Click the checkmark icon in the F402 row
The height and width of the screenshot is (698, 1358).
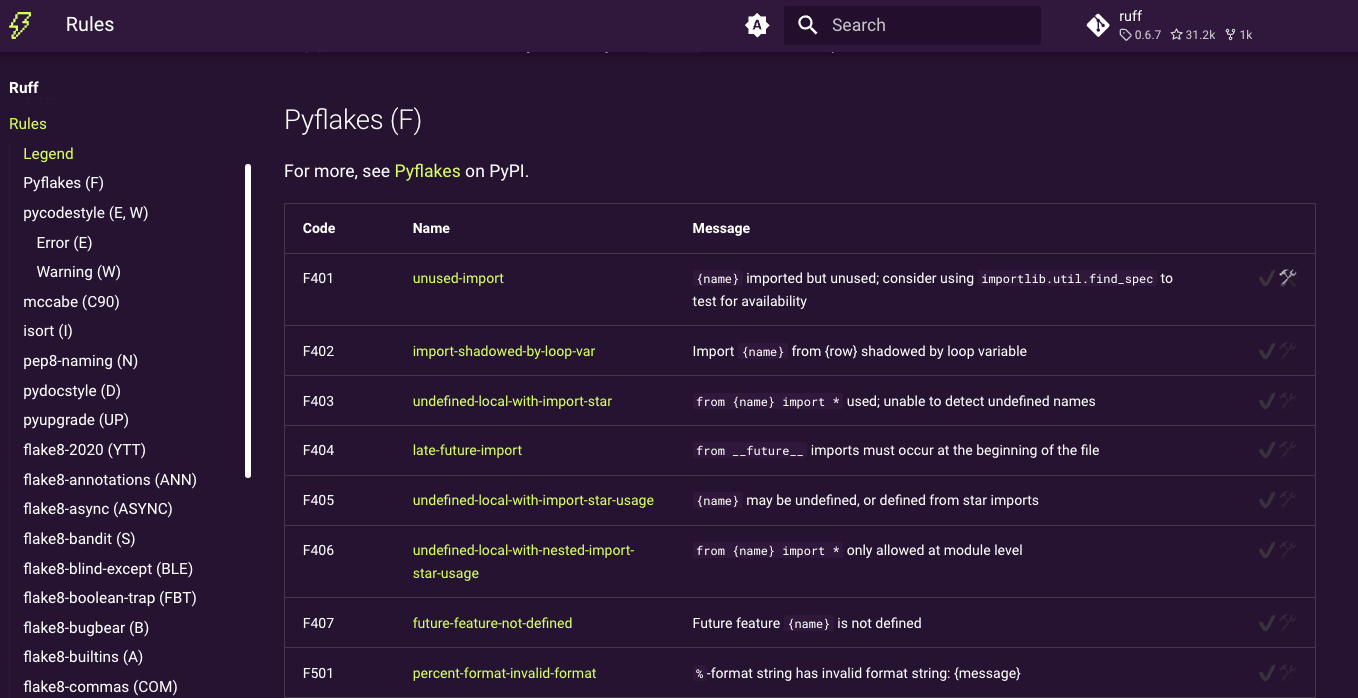click(1267, 351)
